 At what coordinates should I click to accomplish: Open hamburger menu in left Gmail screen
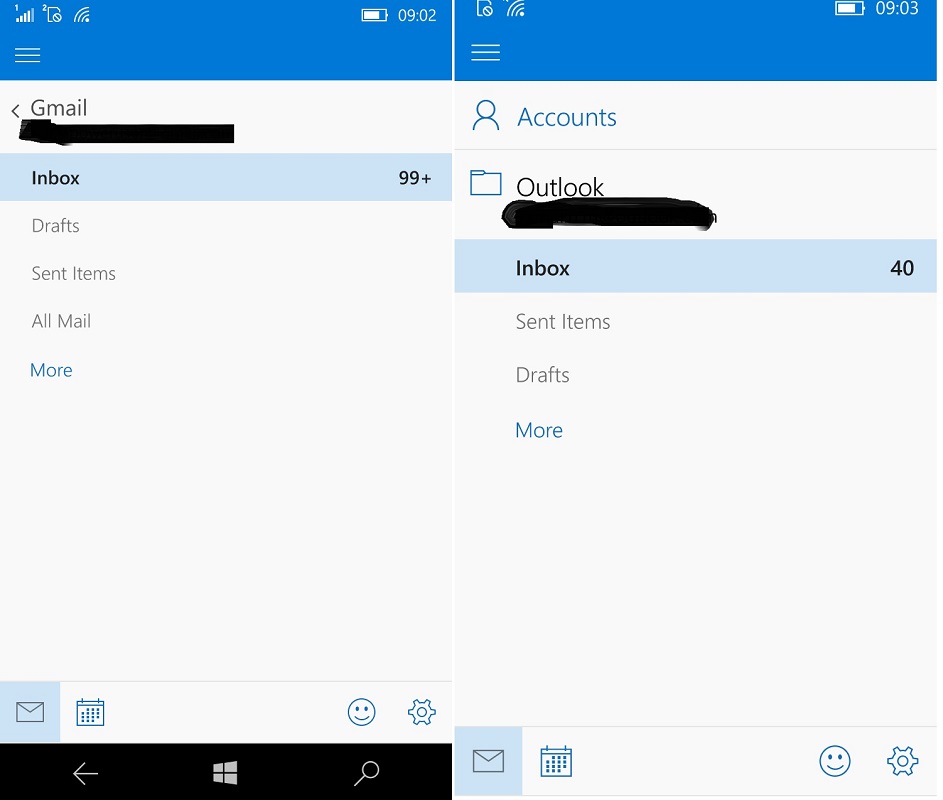(28, 55)
